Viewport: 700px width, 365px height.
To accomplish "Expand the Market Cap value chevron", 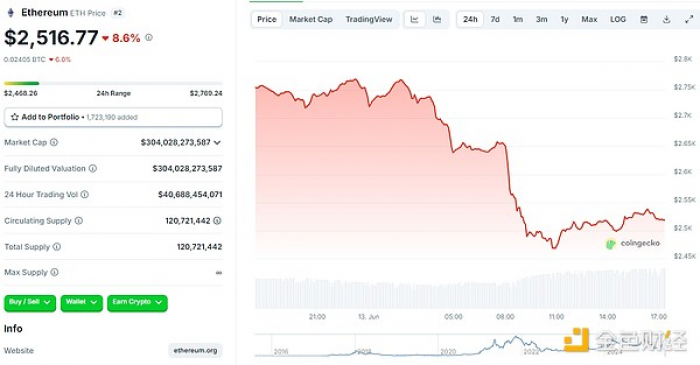I will [217, 142].
